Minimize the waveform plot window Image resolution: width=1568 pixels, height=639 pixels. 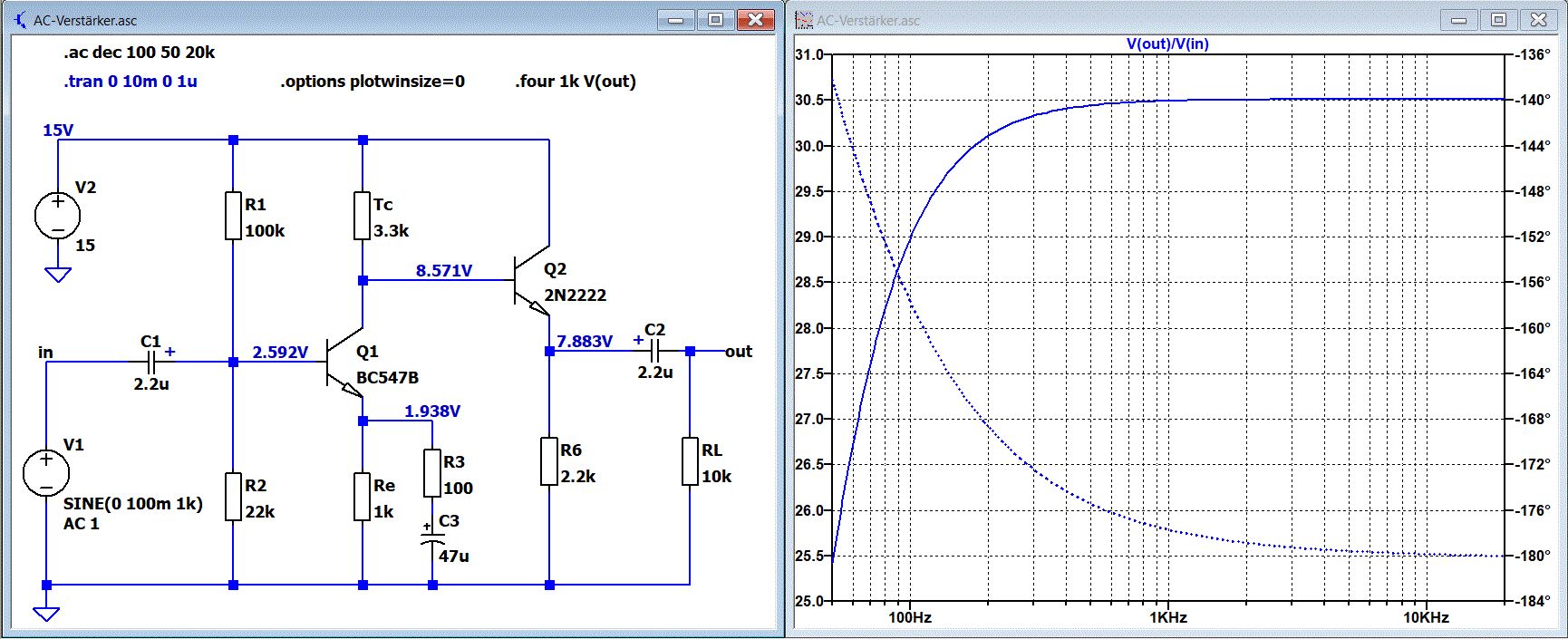(x=1458, y=19)
